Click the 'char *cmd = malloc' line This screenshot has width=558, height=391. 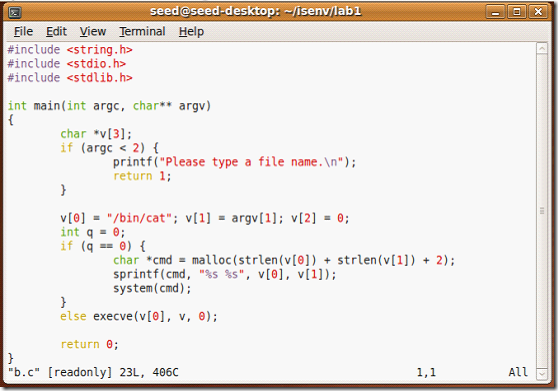[x=284, y=260]
